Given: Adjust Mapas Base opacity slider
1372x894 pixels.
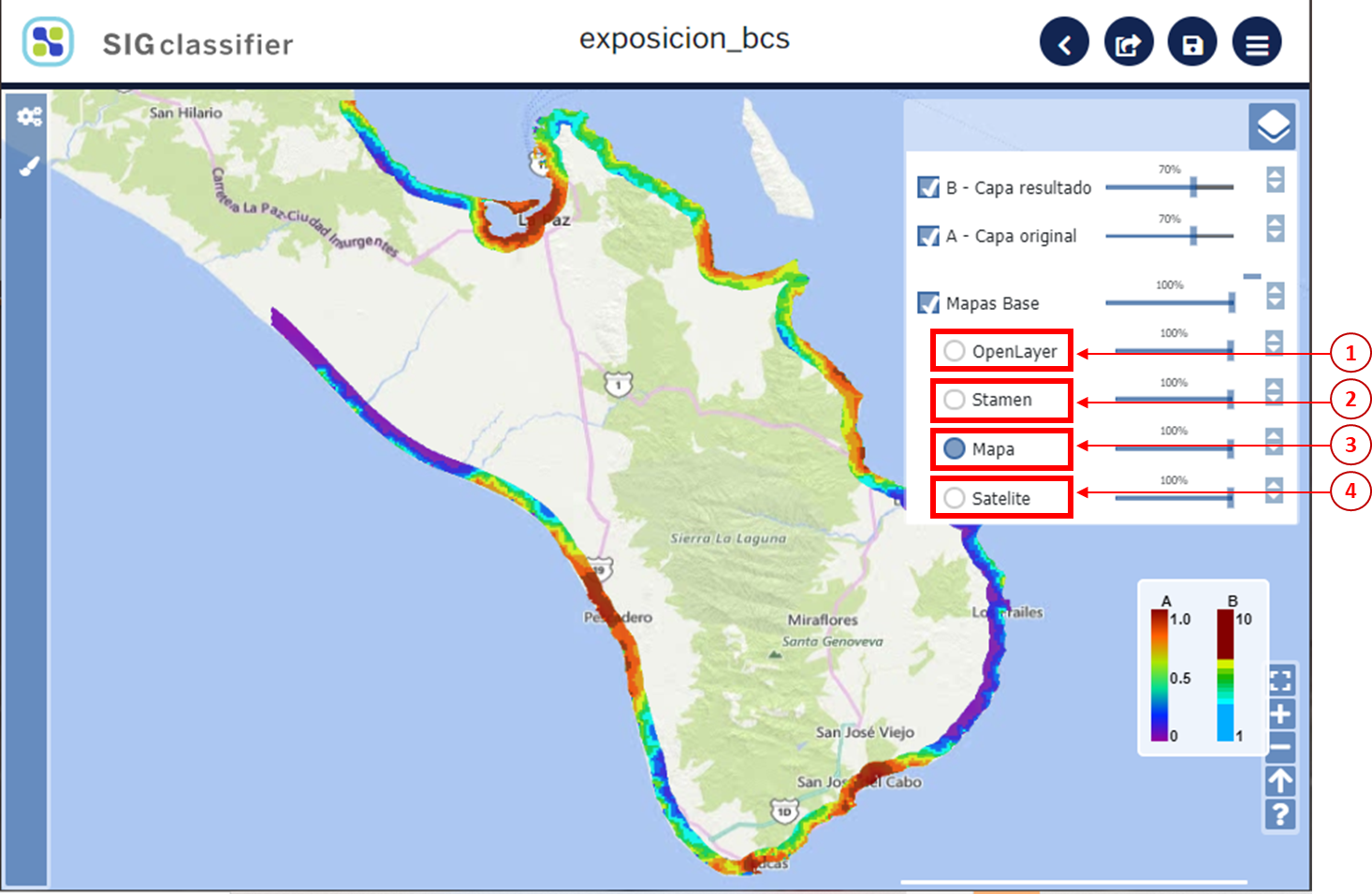Looking at the screenshot, I should 1170,302.
